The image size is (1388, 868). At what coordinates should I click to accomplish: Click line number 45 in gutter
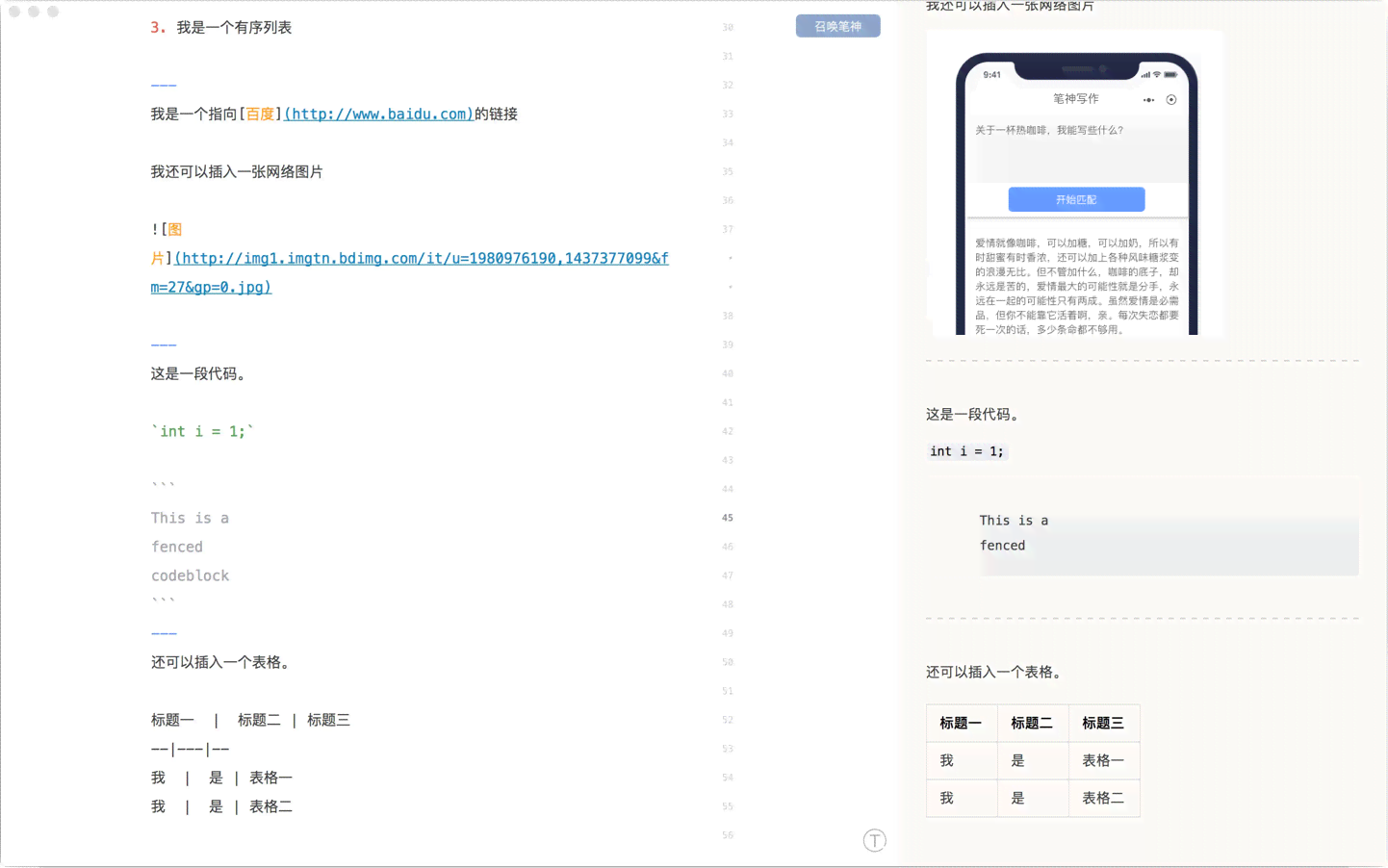point(728,518)
